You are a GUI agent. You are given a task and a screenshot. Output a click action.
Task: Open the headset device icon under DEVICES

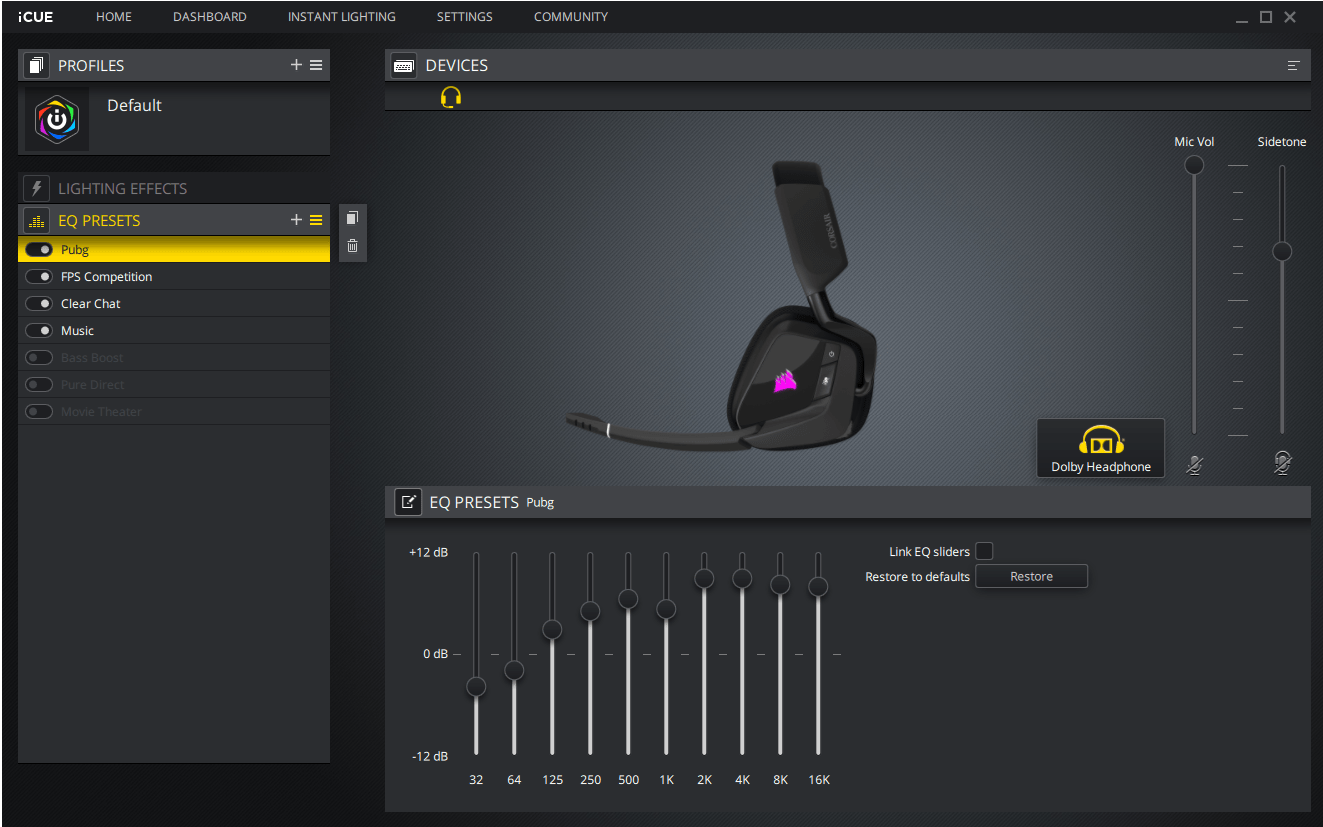pyautogui.click(x=450, y=96)
